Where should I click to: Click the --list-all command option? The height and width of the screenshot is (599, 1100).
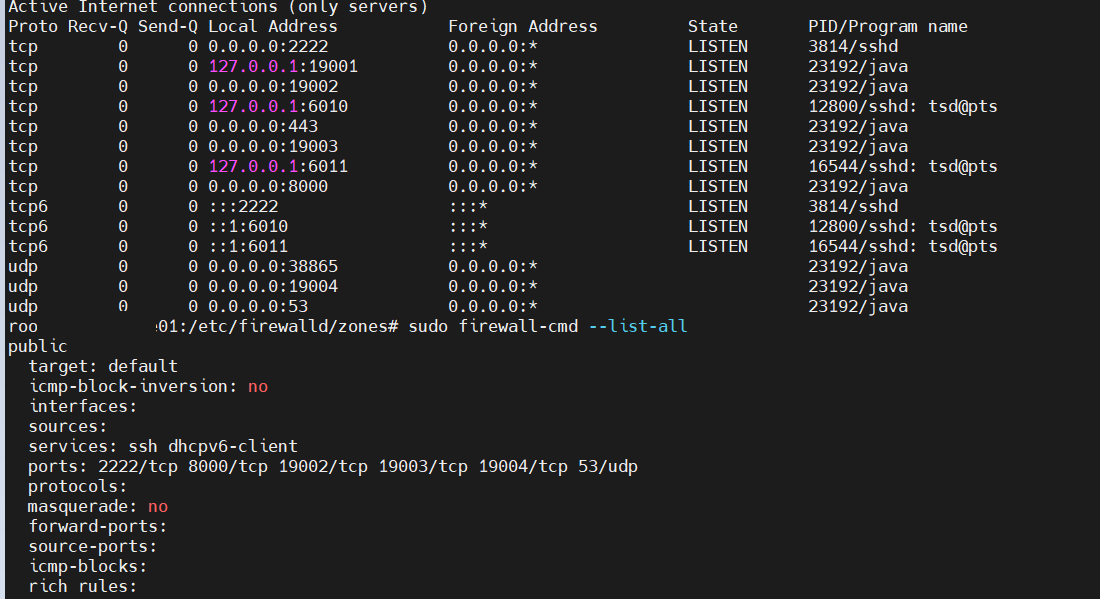[638, 327]
